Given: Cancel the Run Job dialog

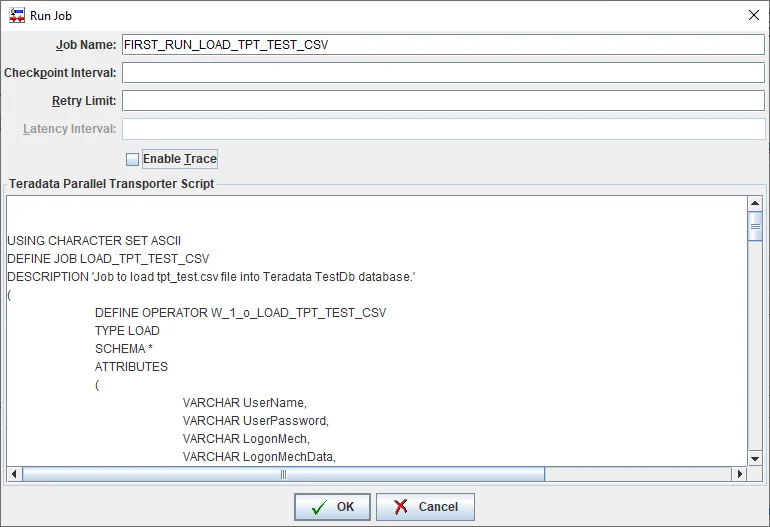Looking at the screenshot, I should pos(426,507).
